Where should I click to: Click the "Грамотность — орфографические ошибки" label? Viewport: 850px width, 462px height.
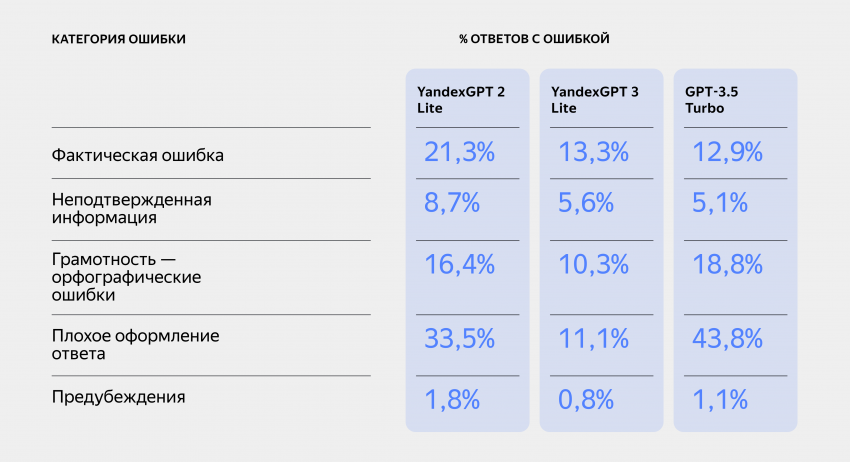coord(128,276)
